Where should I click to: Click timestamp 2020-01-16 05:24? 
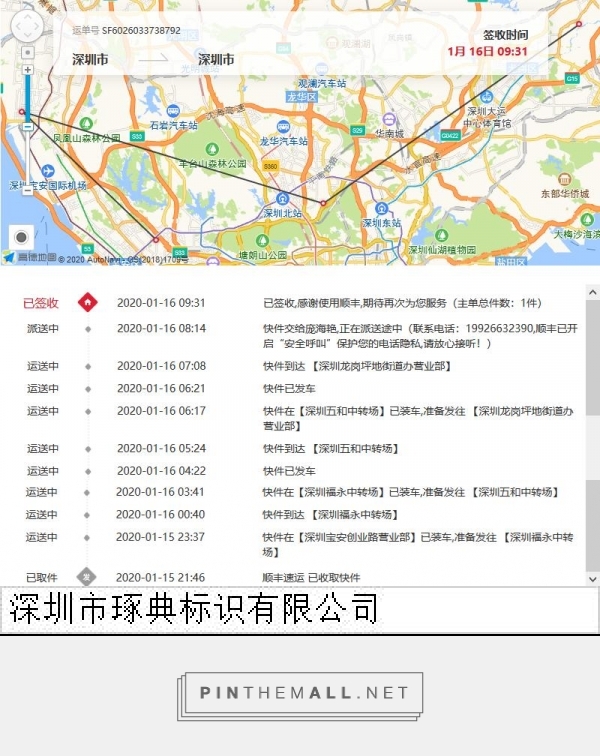pyautogui.click(x=161, y=448)
